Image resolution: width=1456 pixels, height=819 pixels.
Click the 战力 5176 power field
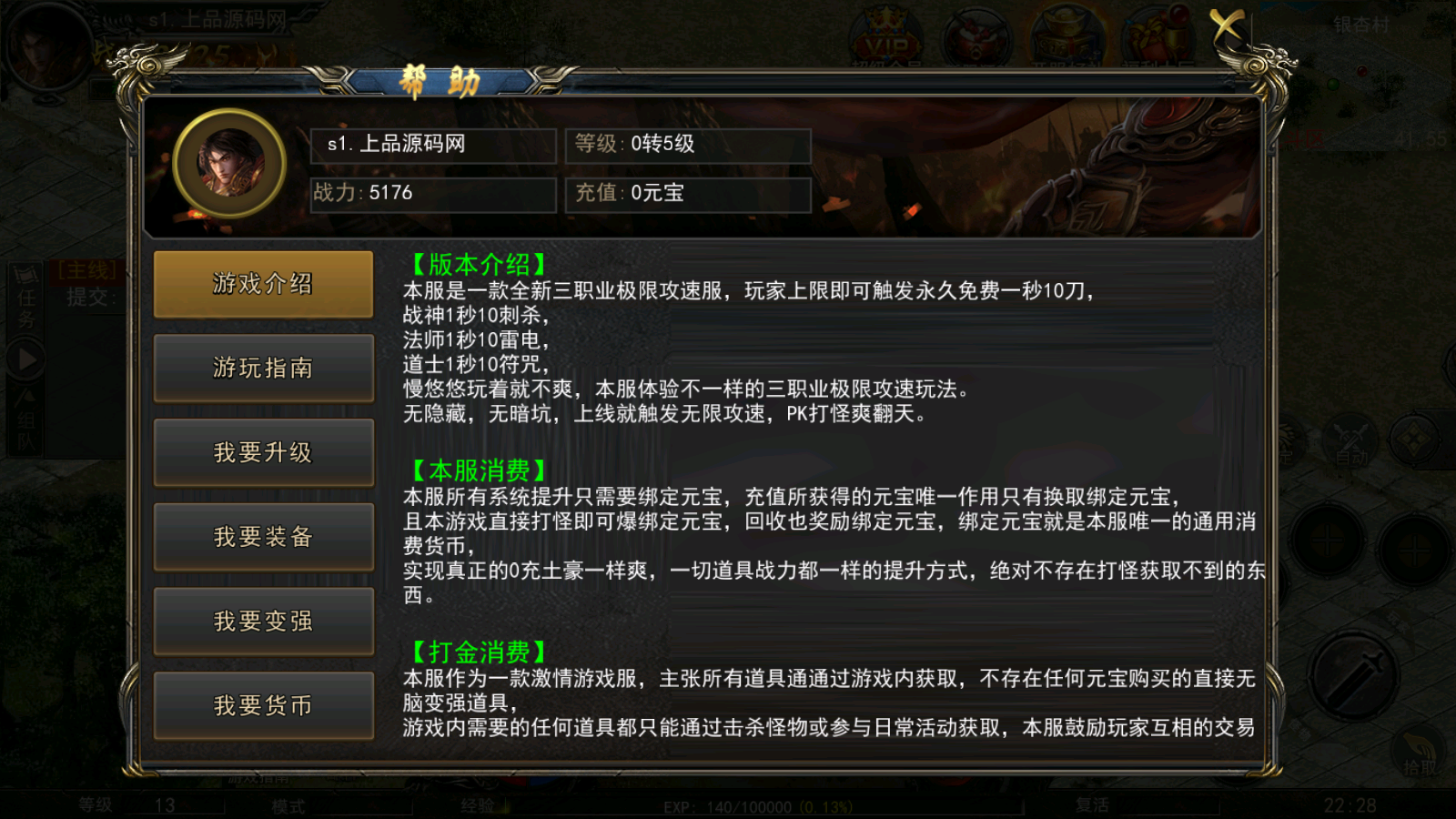click(433, 194)
